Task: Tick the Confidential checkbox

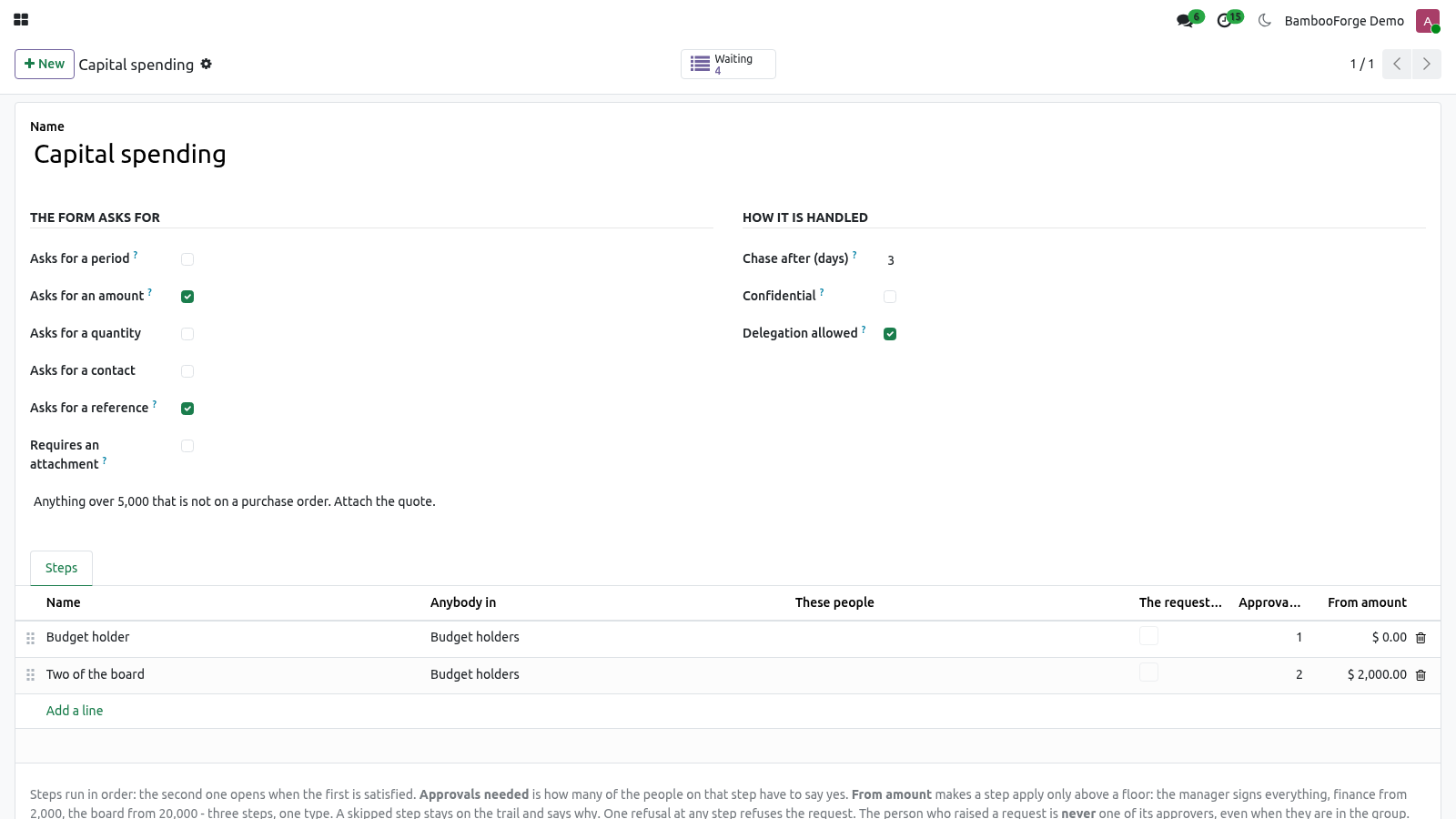Action: pos(890,297)
